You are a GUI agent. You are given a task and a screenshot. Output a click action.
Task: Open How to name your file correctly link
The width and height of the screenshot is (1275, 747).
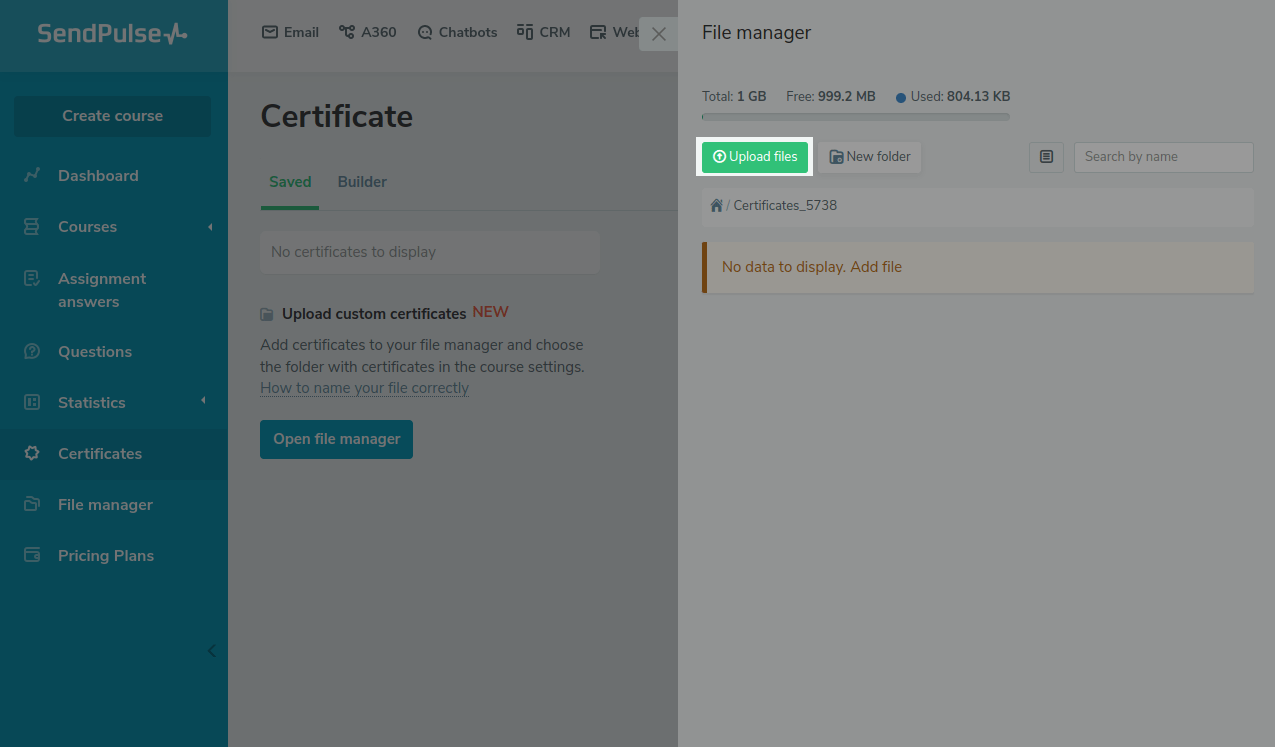pyautogui.click(x=364, y=388)
